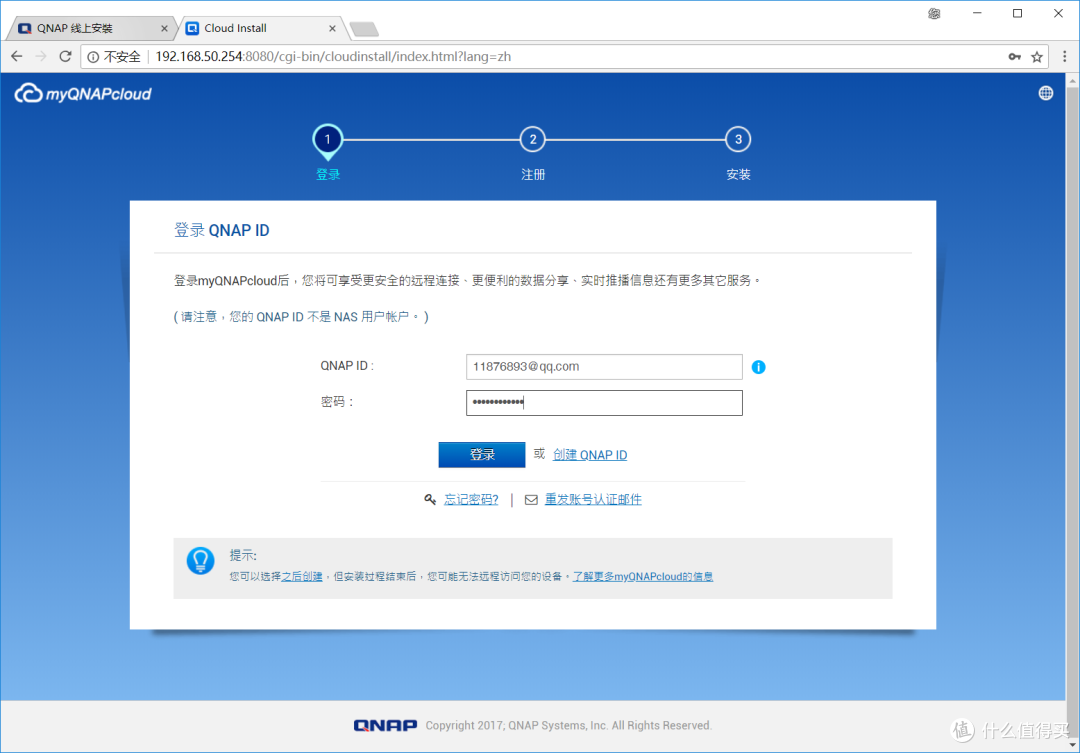
Task: Bookmark page with star icon
Action: (x=1037, y=56)
